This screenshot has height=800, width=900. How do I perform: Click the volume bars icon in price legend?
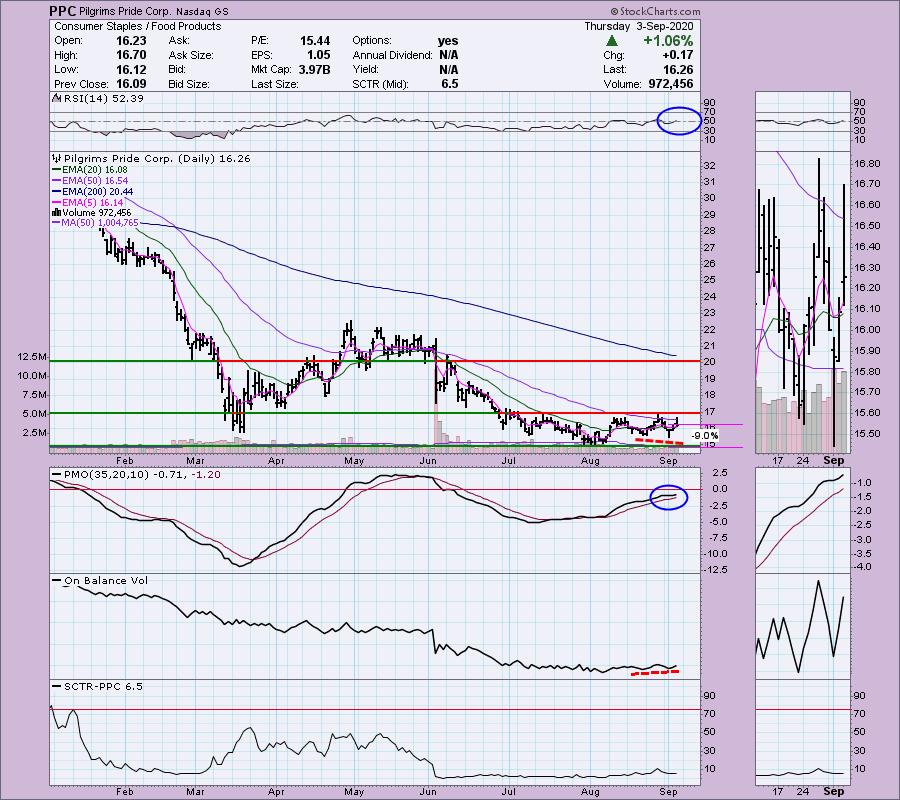coord(56,213)
